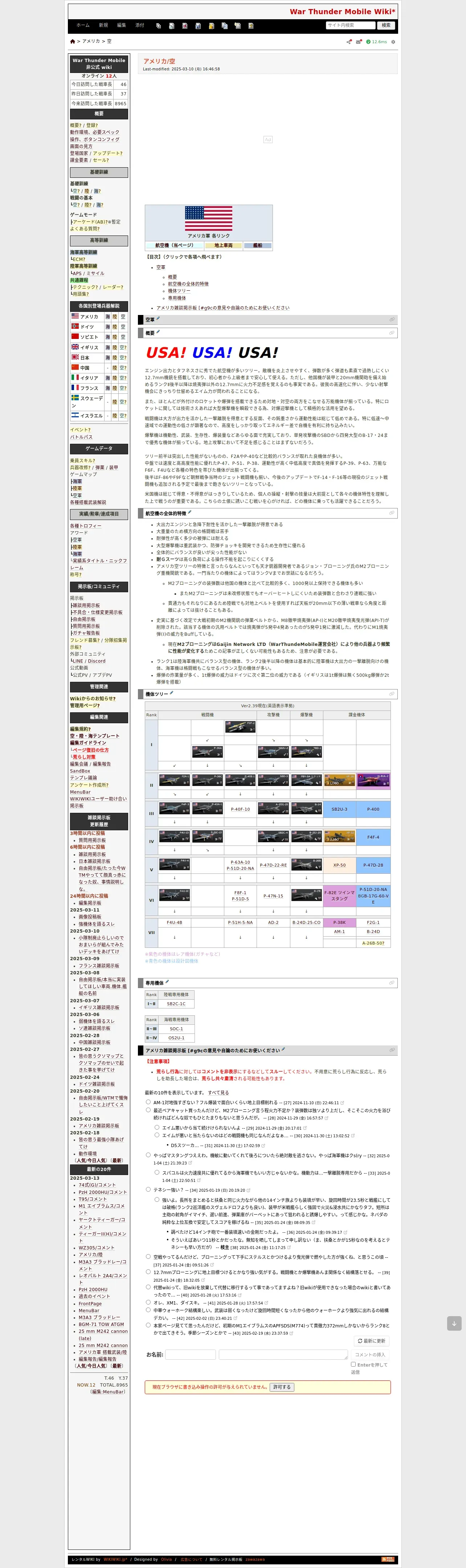Open the SB2U-3 premium aircraft cell
This screenshot has height=1568, width=466.
coord(339,809)
